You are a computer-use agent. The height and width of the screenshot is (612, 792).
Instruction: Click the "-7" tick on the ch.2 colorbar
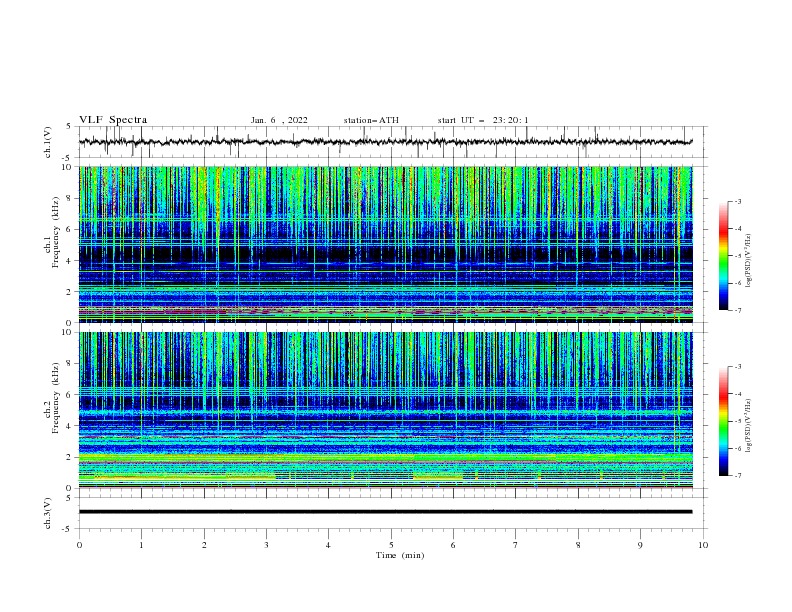[x=737, y=475]
